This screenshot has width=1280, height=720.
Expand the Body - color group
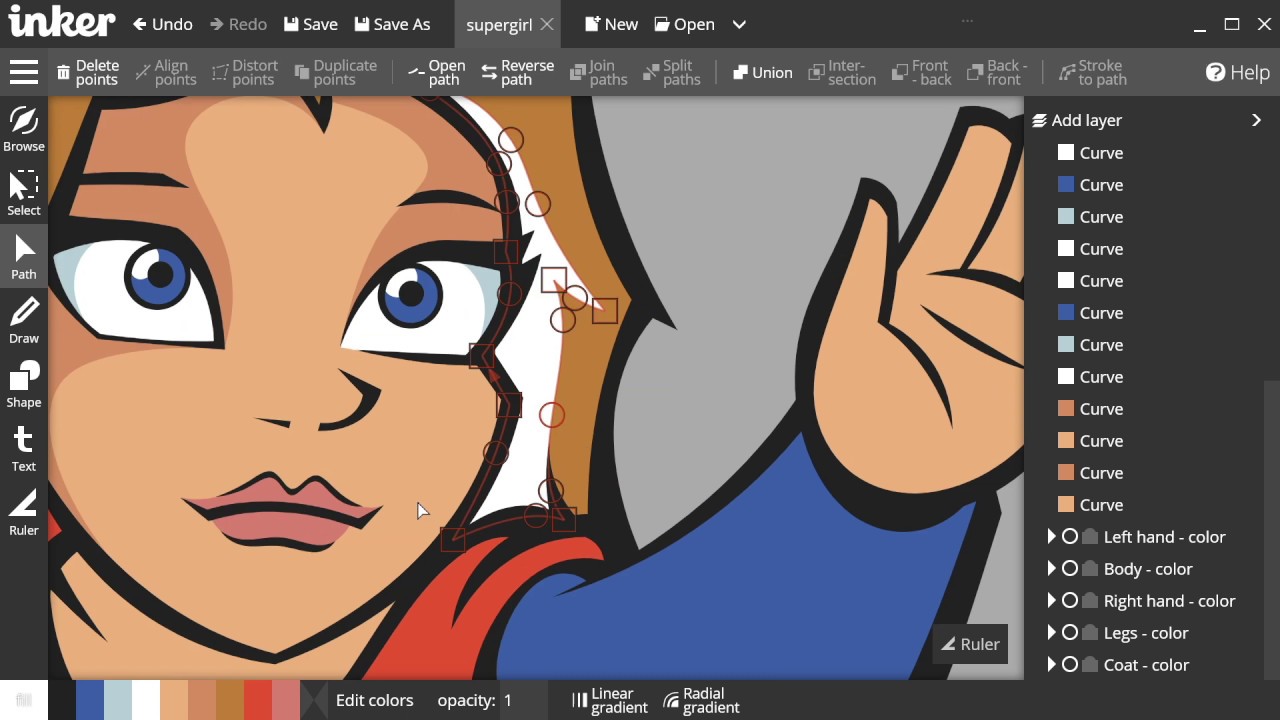(x=1051, y=569)
